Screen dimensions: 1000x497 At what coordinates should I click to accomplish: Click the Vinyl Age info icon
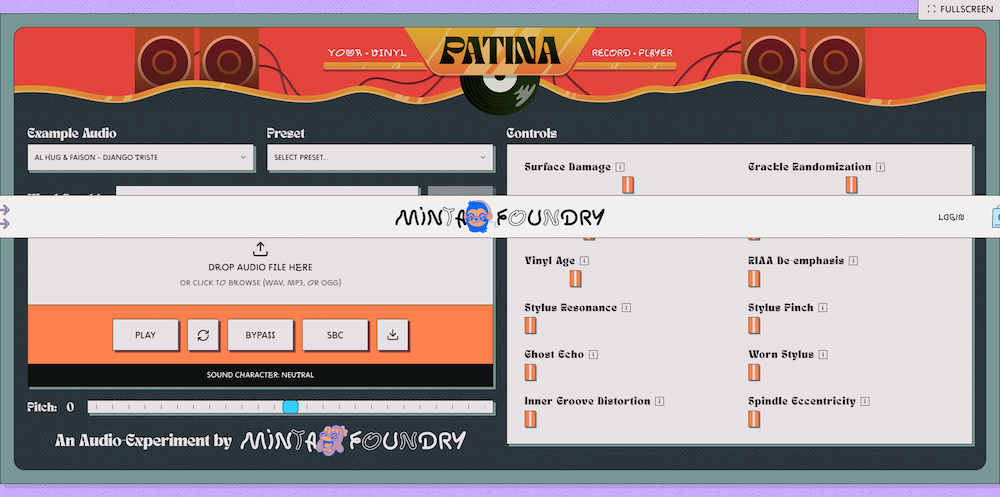[584, 261]
